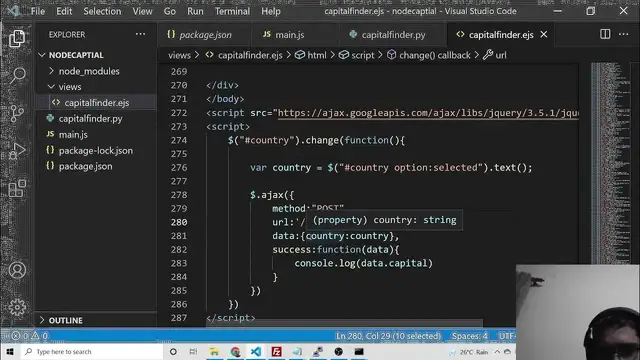Open Explorer views and more actions ellipsis
640x360 pixels.
click(x=140, y=35)
